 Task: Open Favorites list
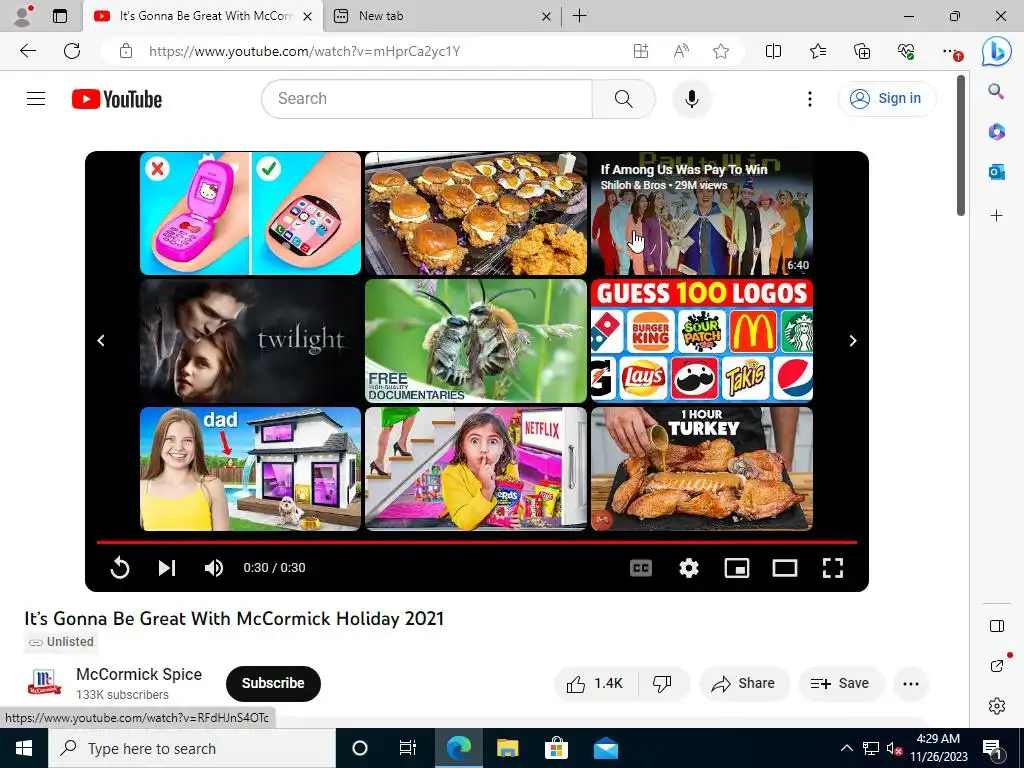coord(818,51)
